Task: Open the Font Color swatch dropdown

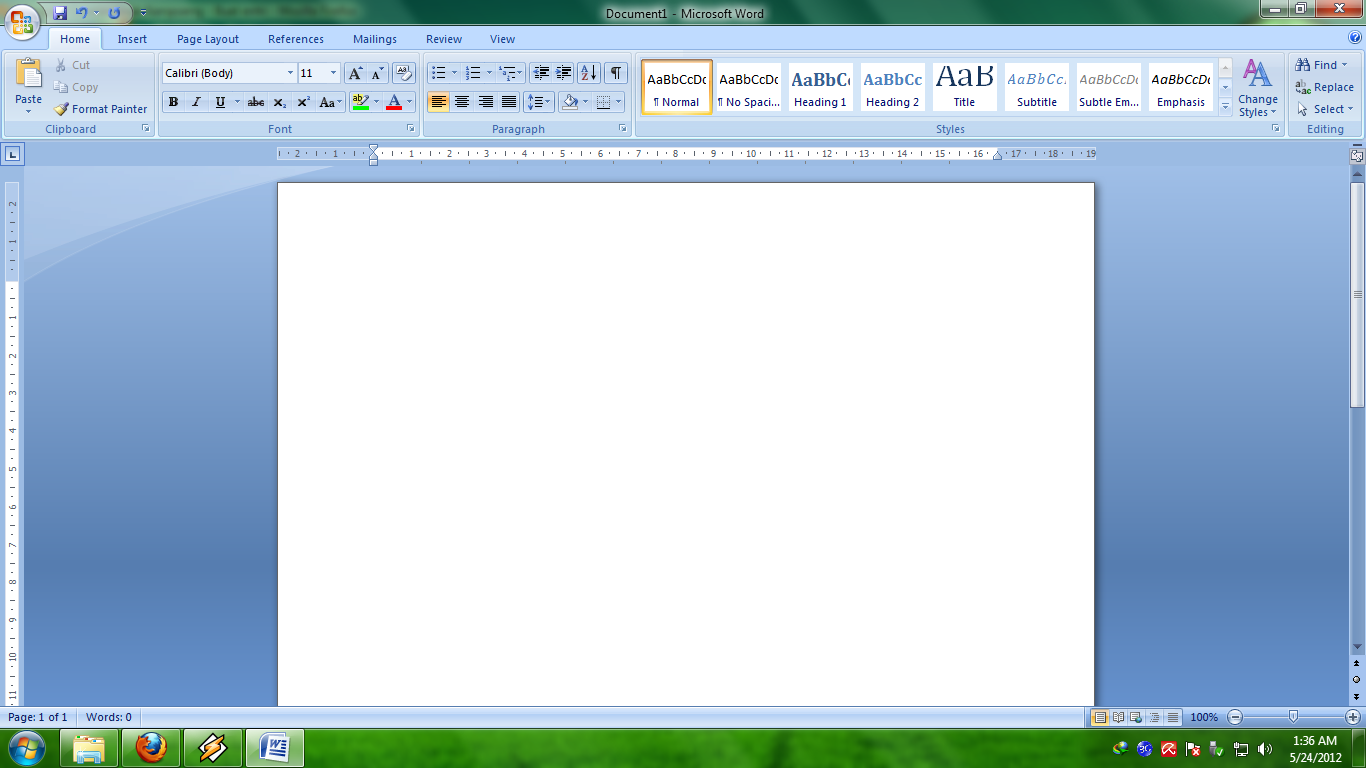Action: pyautogui.click(x=409, y=101)
